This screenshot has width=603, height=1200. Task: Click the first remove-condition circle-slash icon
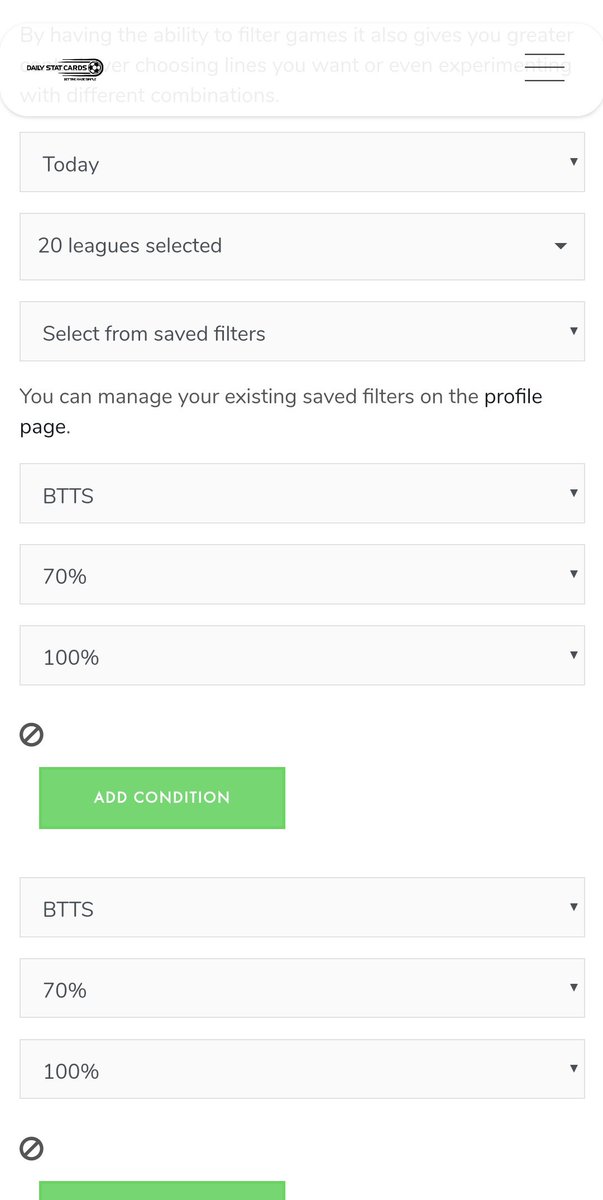click(x=31, y=735)
